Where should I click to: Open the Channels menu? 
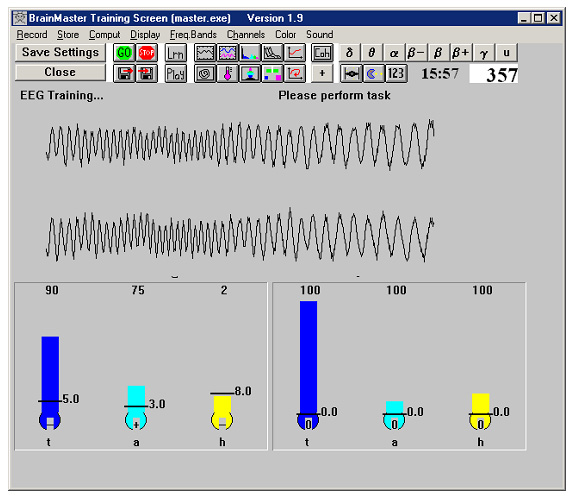246,34
